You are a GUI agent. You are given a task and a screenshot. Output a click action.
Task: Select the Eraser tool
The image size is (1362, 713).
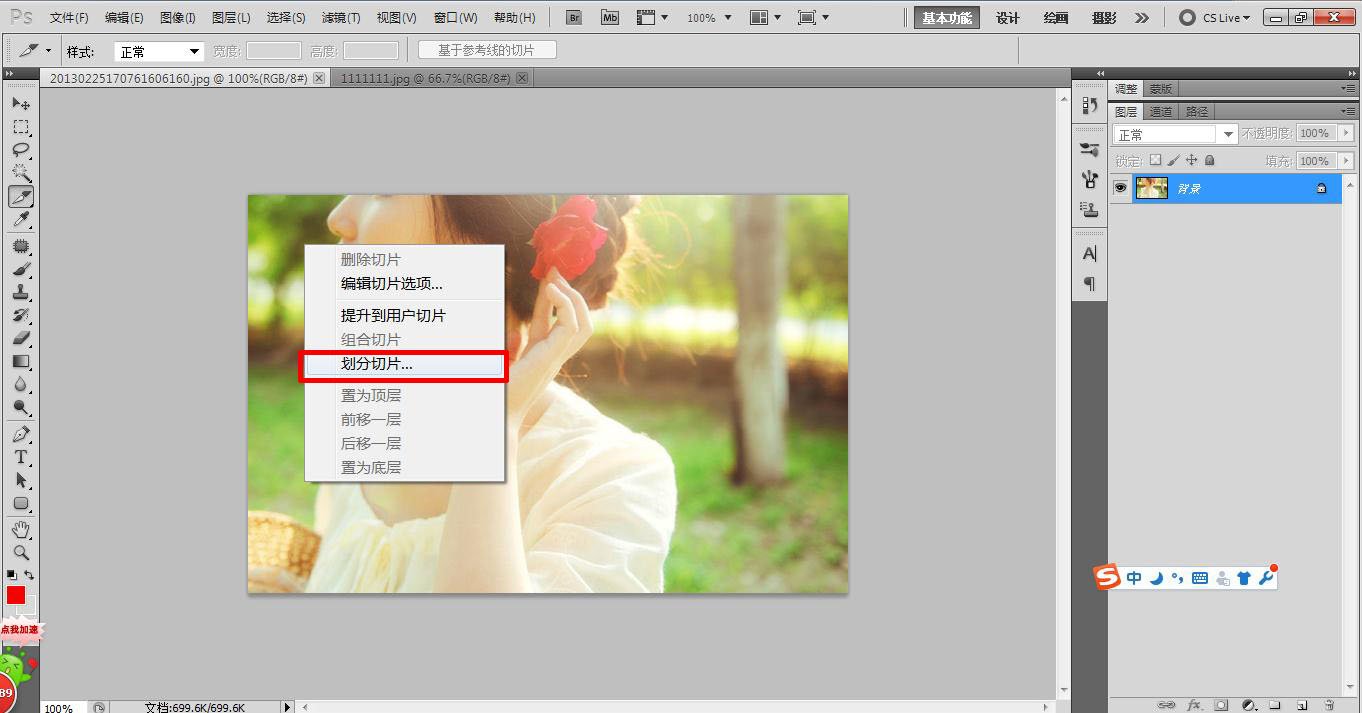coord(21,338)
